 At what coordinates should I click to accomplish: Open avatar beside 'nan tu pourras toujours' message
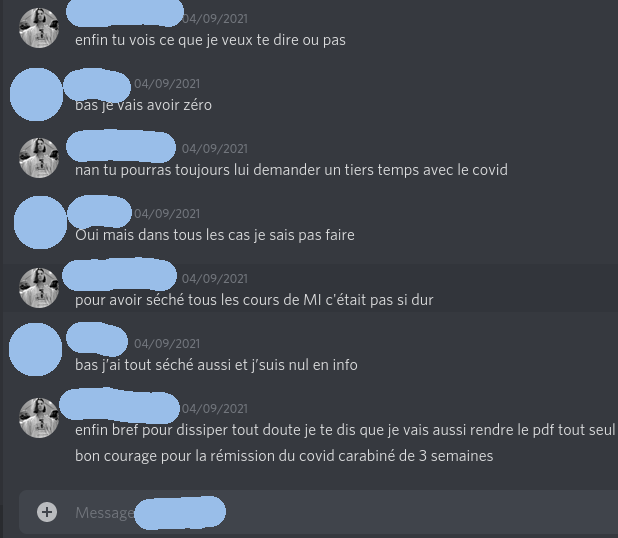coord(39,158)
